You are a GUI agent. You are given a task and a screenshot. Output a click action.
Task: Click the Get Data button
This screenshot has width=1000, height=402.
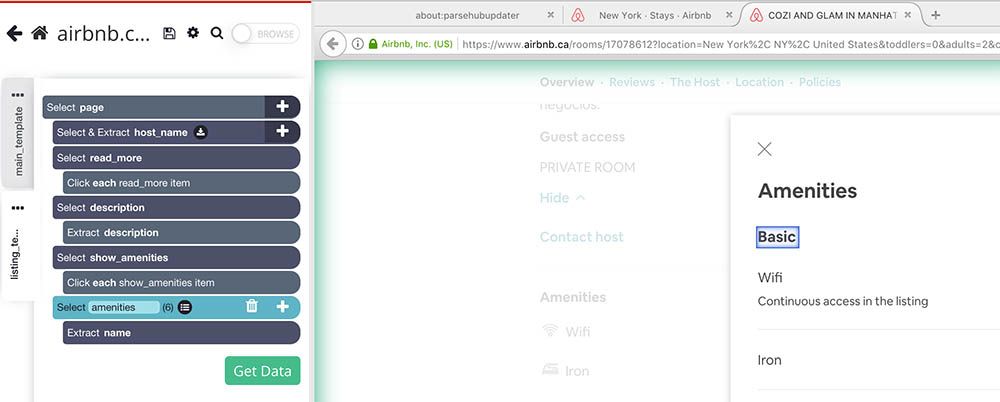262,371
